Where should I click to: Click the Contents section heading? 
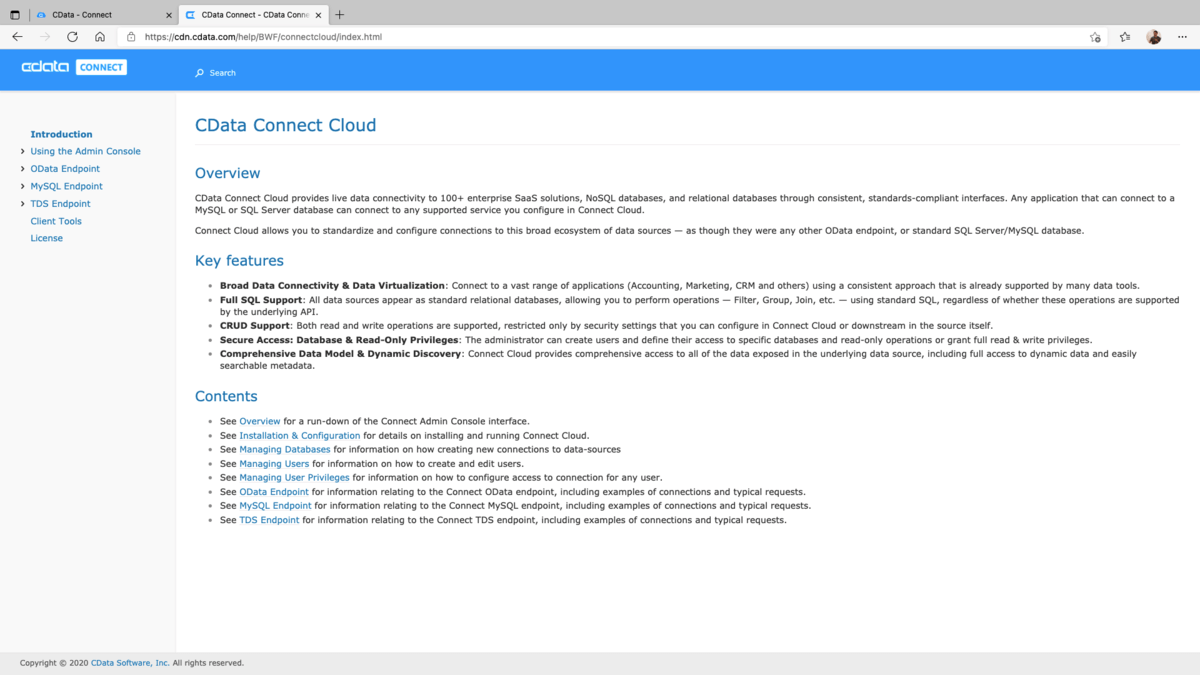point(226,397)
